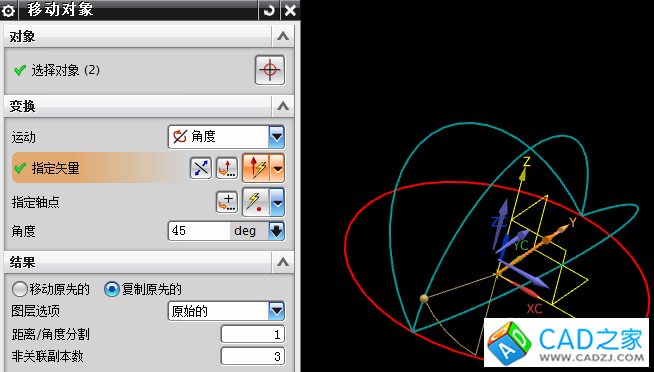Click the 角度 value input field

pos(199,231)
